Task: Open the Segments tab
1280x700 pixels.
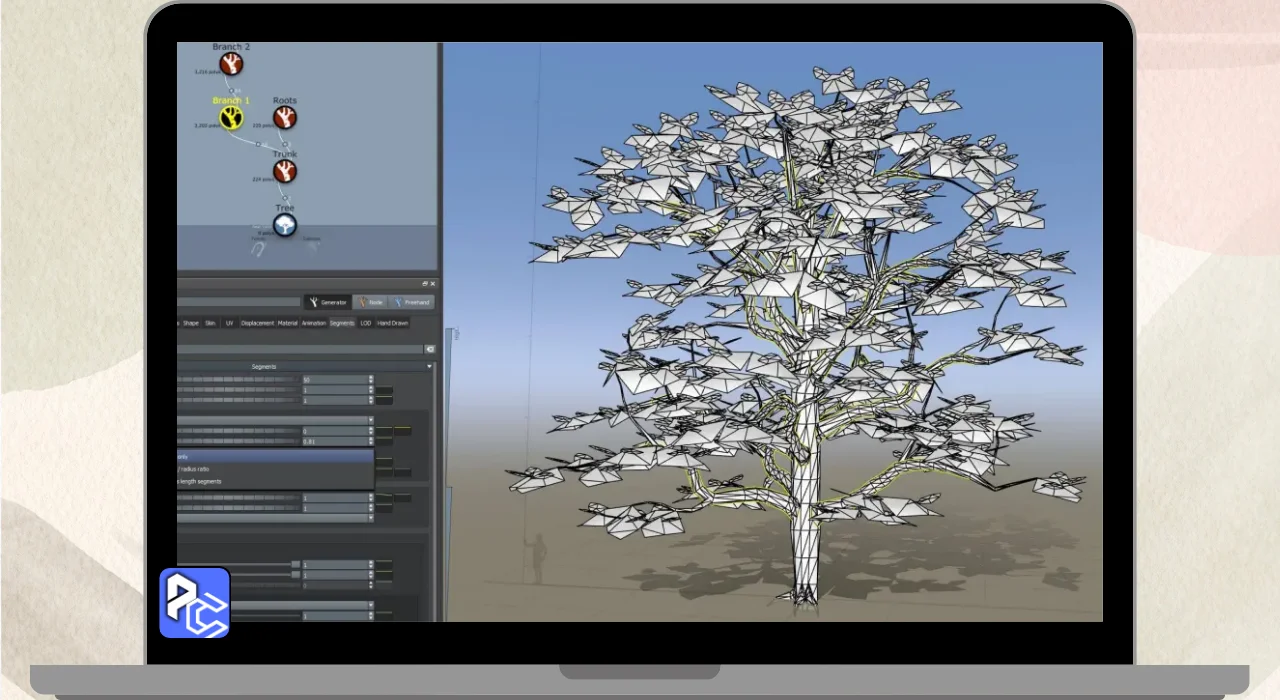Action: [342, 323]
